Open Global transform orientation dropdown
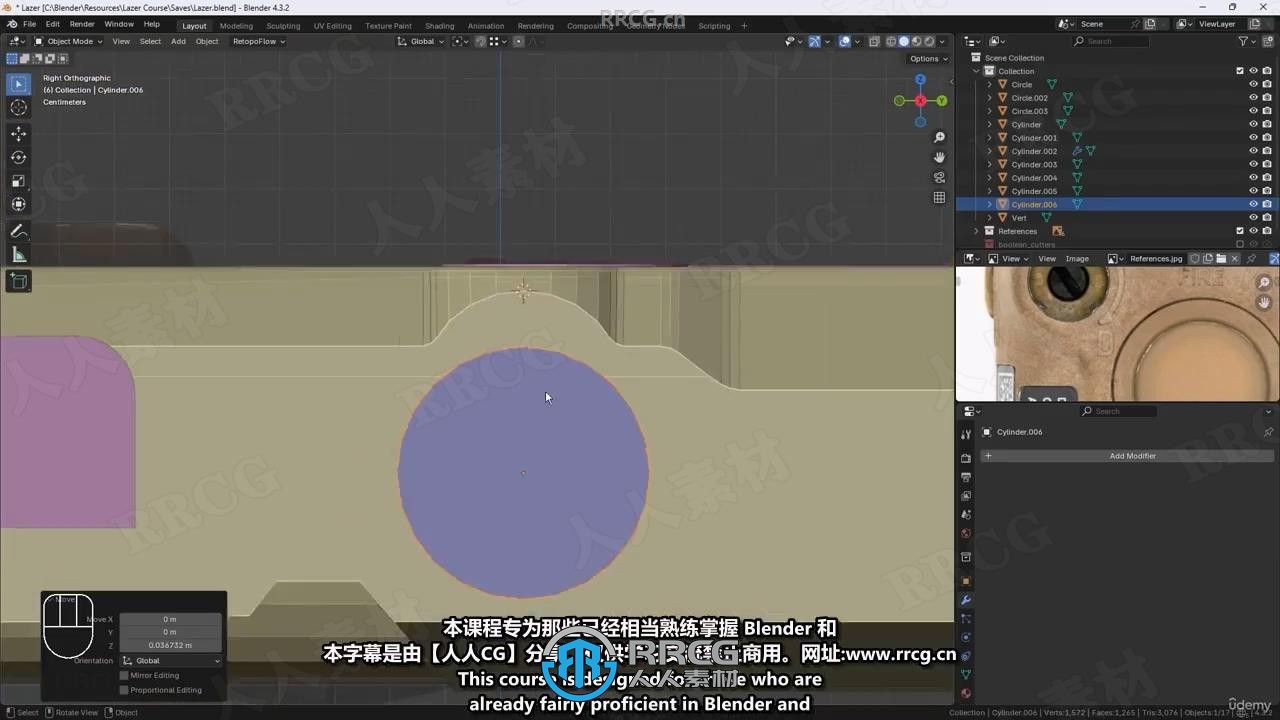This screenshot has height=720, width=1280. tap(421, 41)
